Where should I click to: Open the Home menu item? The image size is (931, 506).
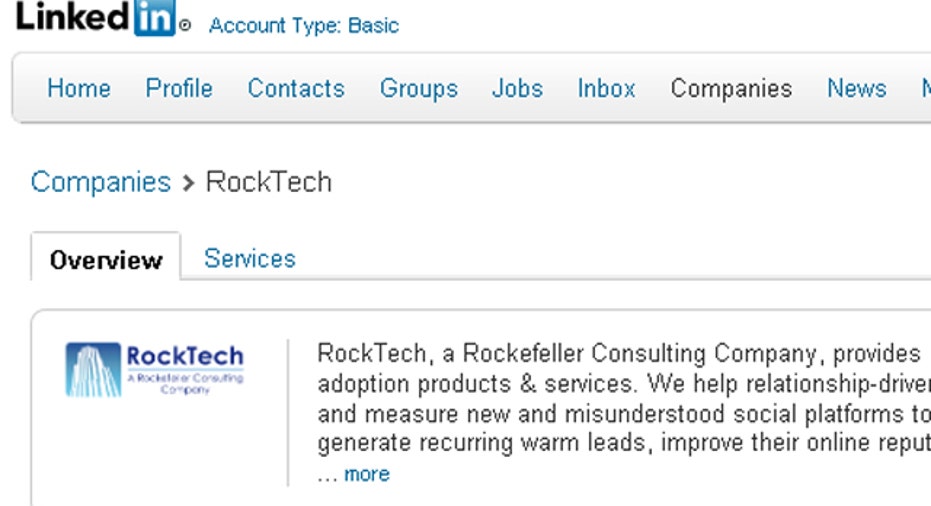point(79,88)
